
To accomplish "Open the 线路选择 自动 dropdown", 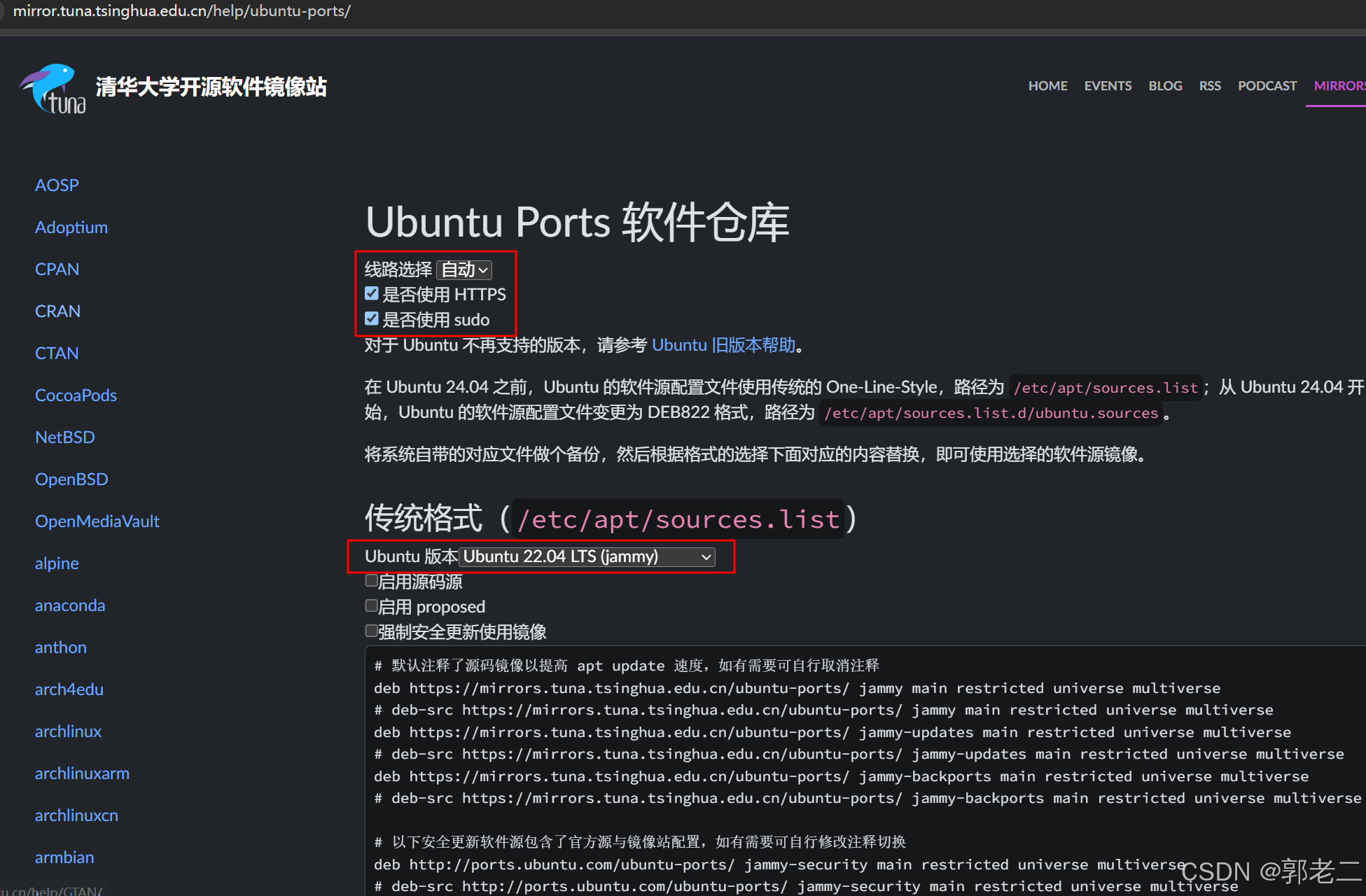I will click(464, 269).
